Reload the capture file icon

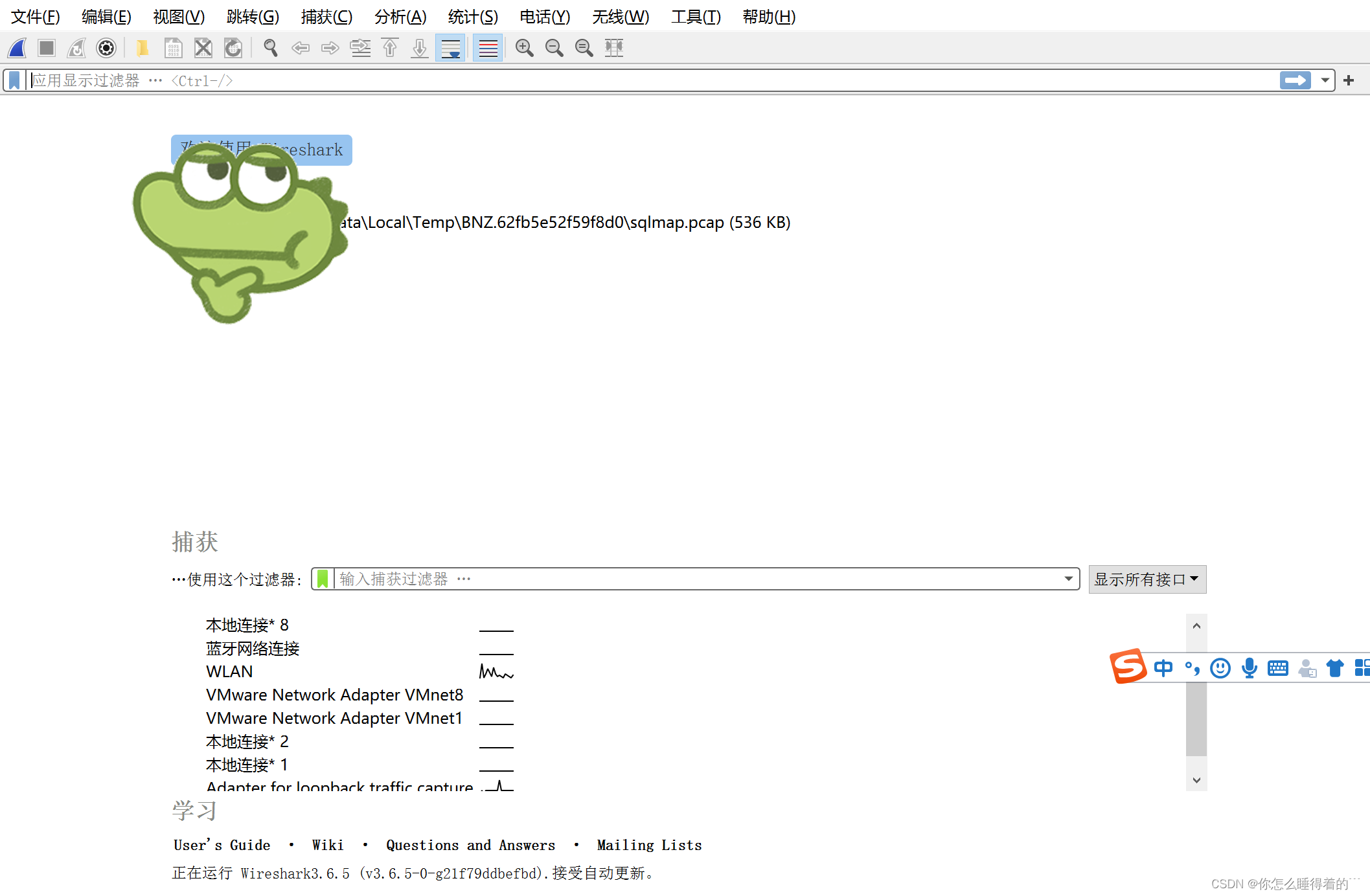(233, 48)
